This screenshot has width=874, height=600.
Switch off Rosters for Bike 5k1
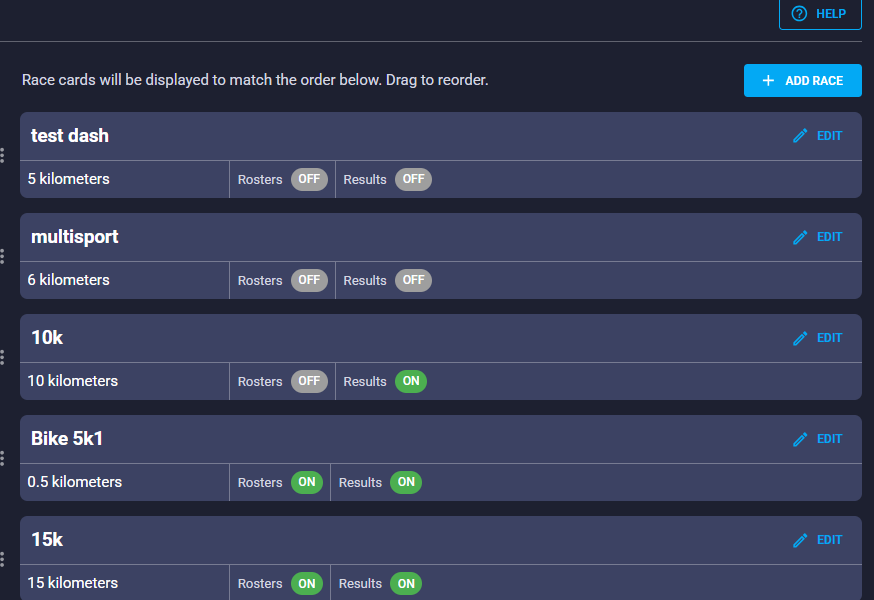[x=307, y=482]
